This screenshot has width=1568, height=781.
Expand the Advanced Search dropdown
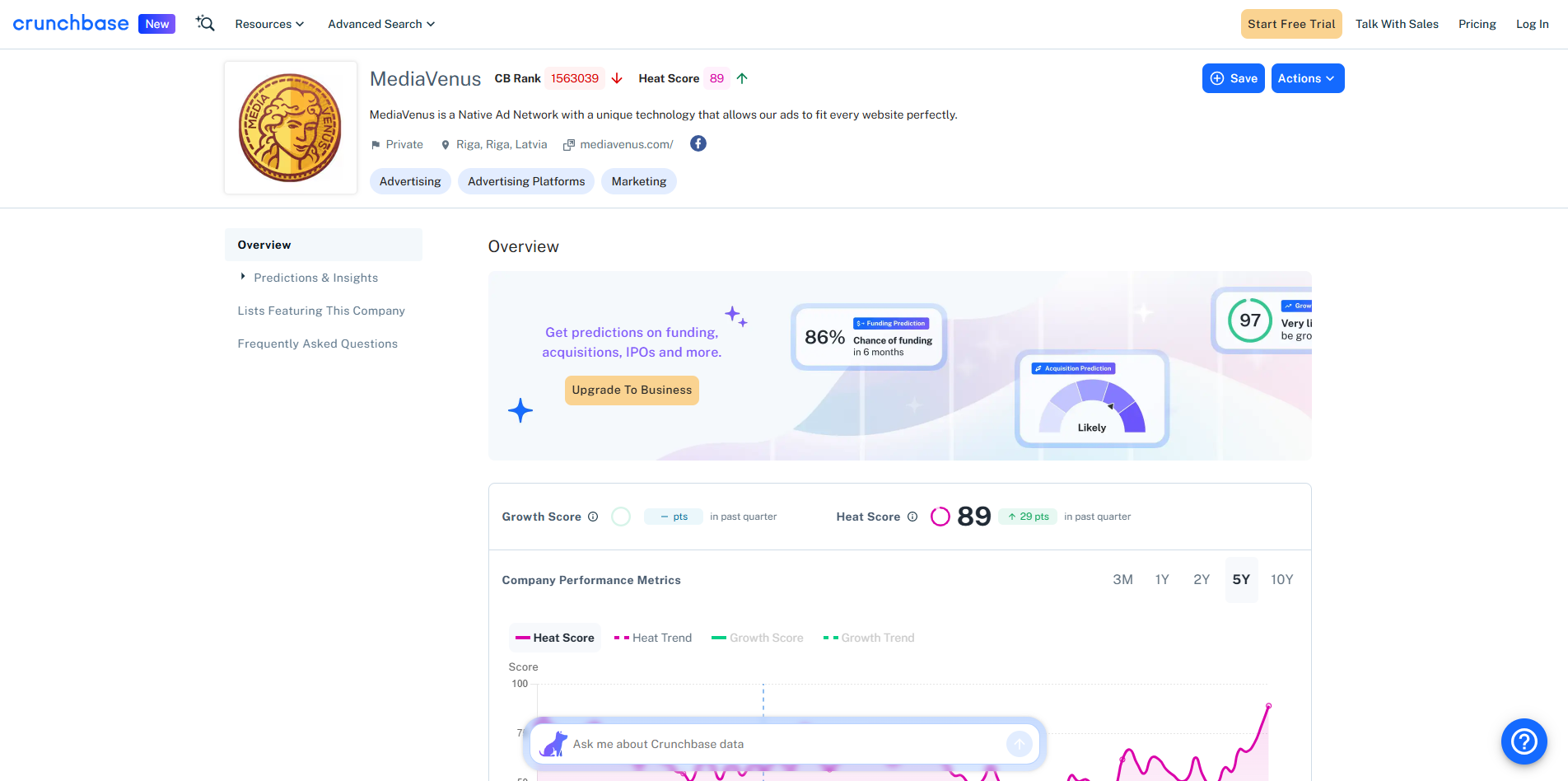380,24
